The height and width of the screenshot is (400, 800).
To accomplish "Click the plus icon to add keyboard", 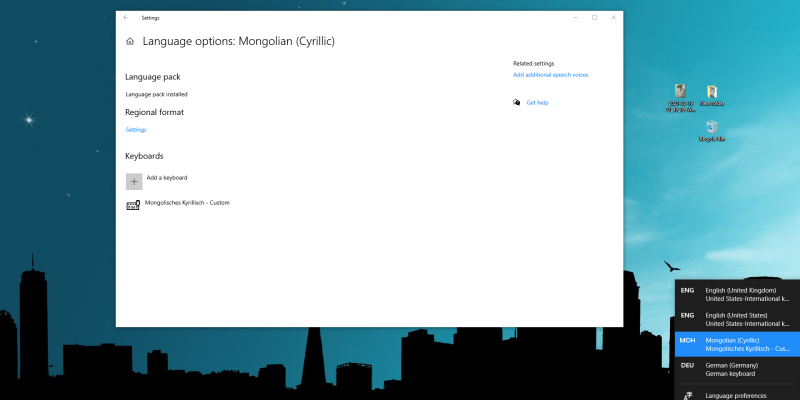I will pyautogui.click(x=134, y=181).
